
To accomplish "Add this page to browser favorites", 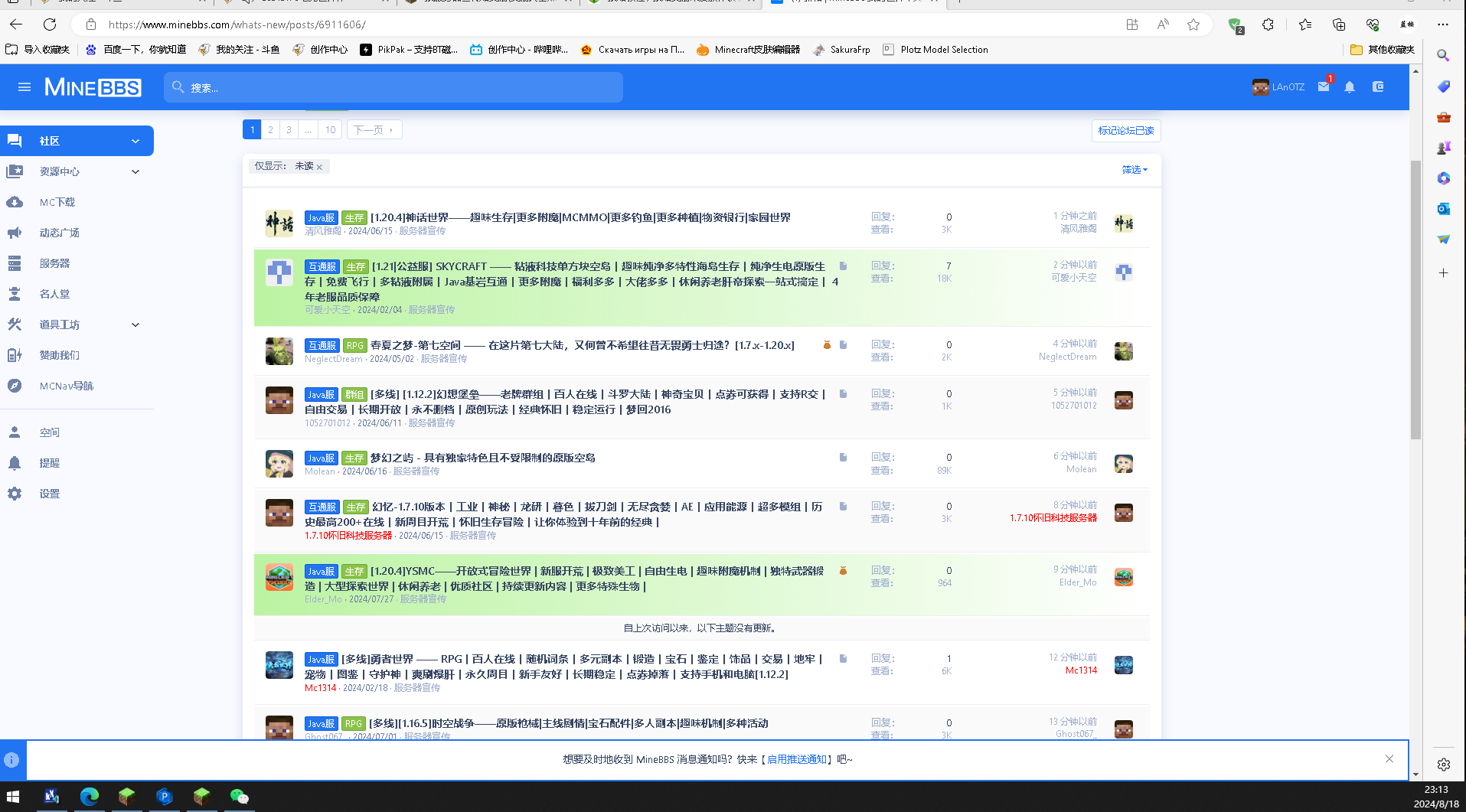I will coord(1193,24).
